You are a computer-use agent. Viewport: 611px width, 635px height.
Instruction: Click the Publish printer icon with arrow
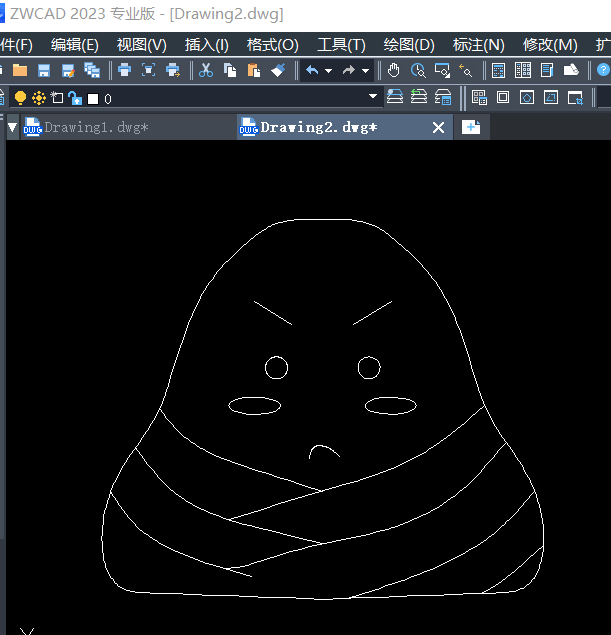[x=173, y=70]
